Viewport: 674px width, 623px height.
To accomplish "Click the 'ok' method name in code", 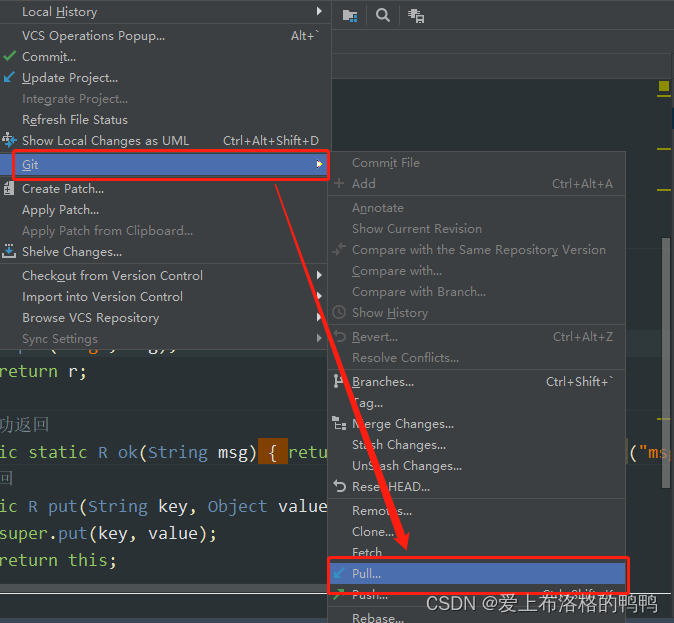I will (x=128, y=452).
